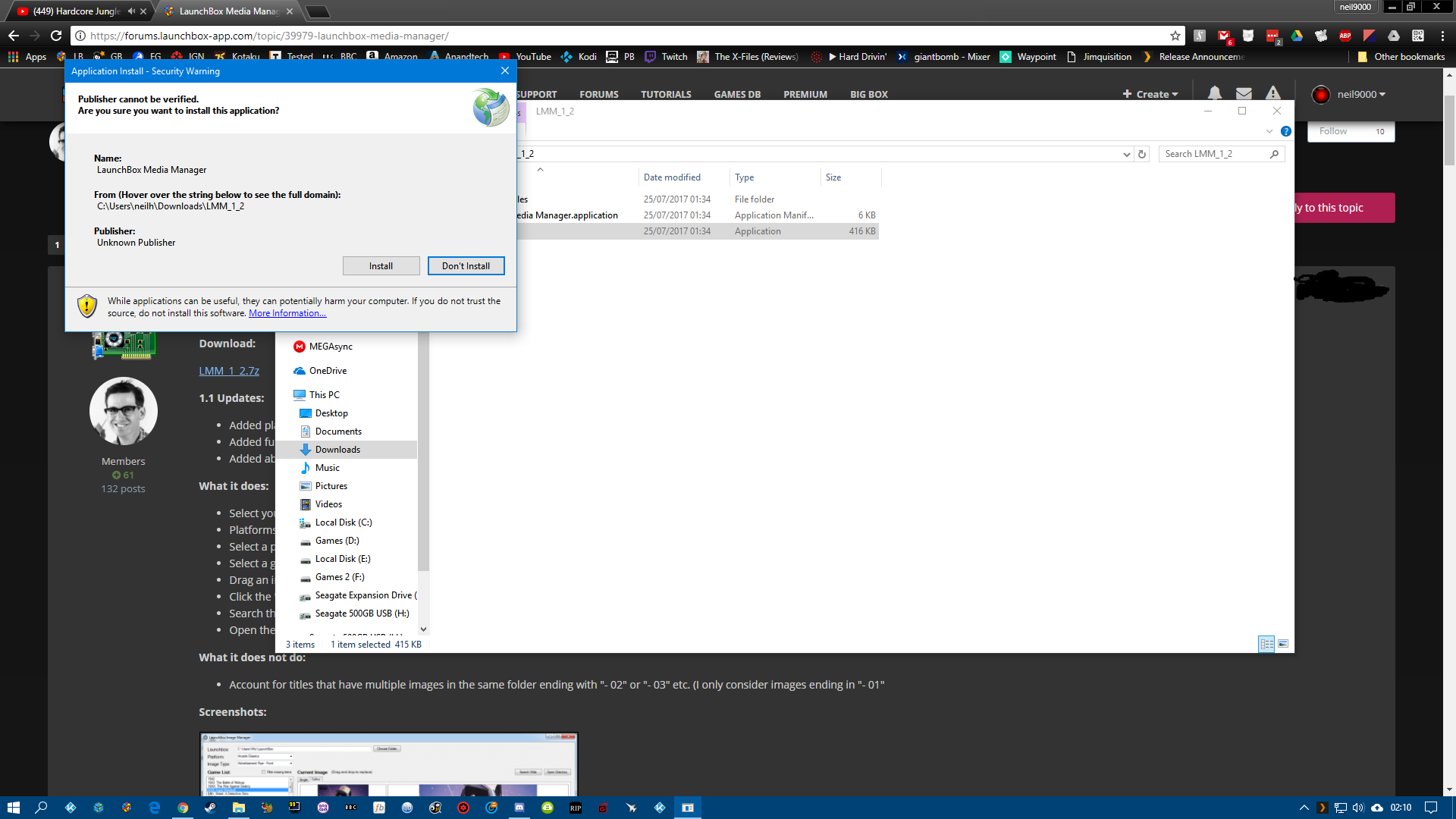Open the forum screenshot thumbnail
Screen dimensions: 1456x819
pos(388,764)
